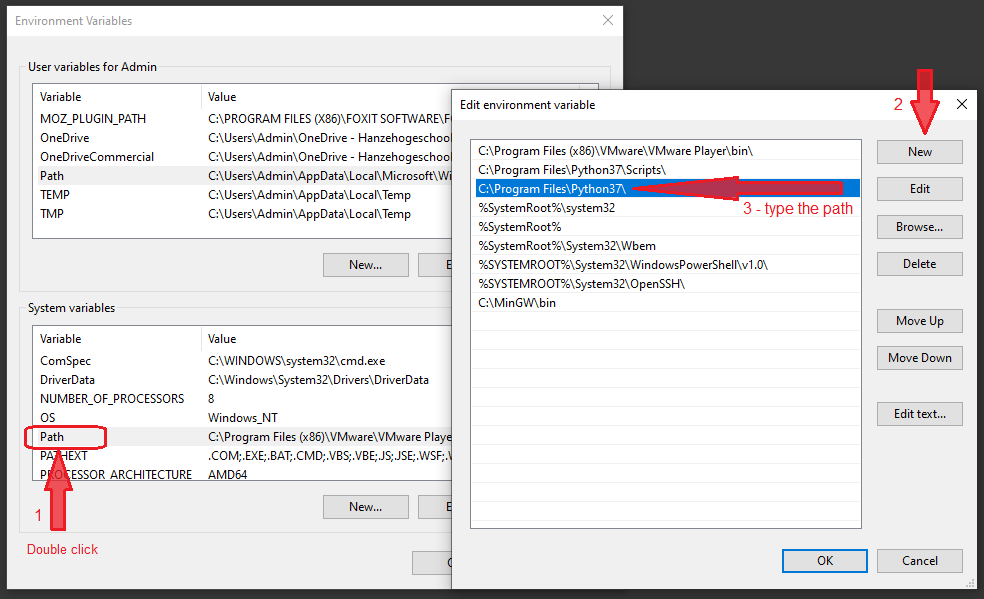
Task: Close the Edit environment variable dialog
Action: click(x=961, y=104)
